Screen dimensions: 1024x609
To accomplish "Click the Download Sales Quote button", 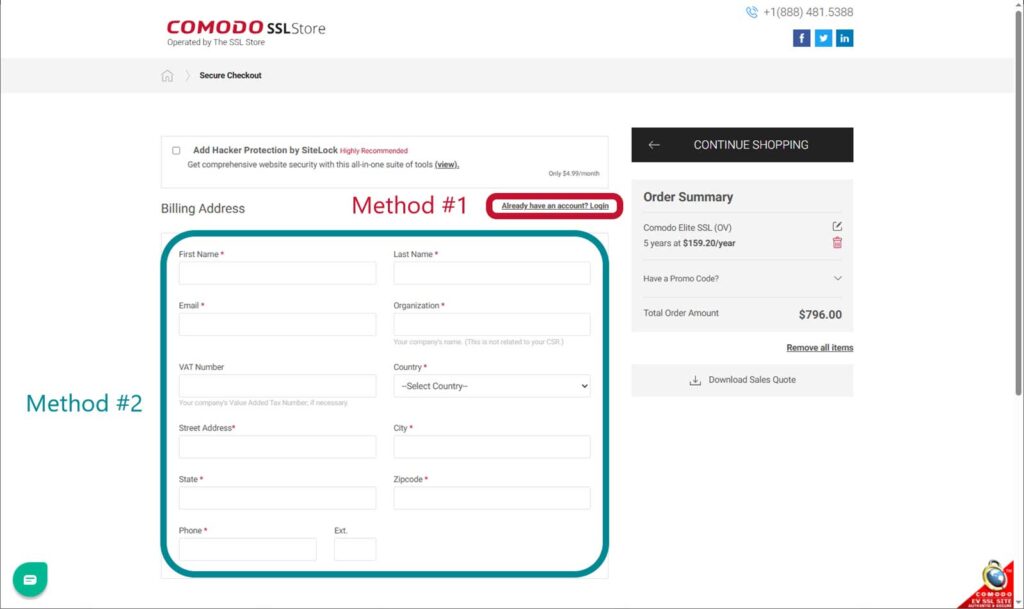I will (x=742, y=380).
